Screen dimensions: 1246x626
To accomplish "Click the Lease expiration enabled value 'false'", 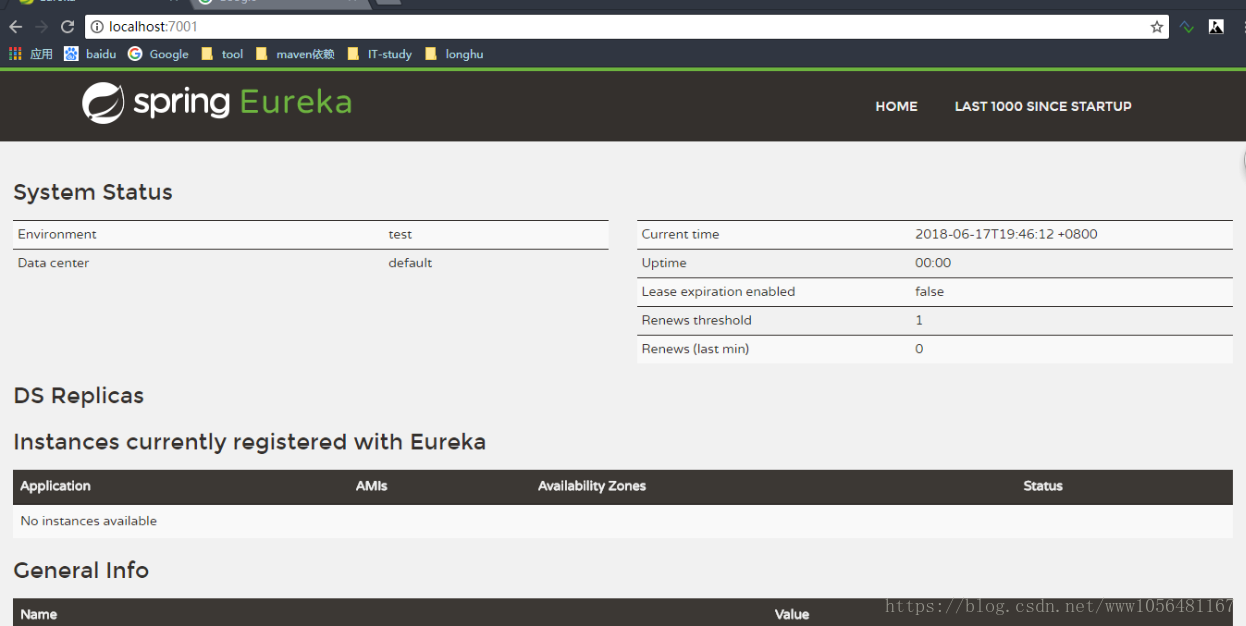I will coord(929,292).
